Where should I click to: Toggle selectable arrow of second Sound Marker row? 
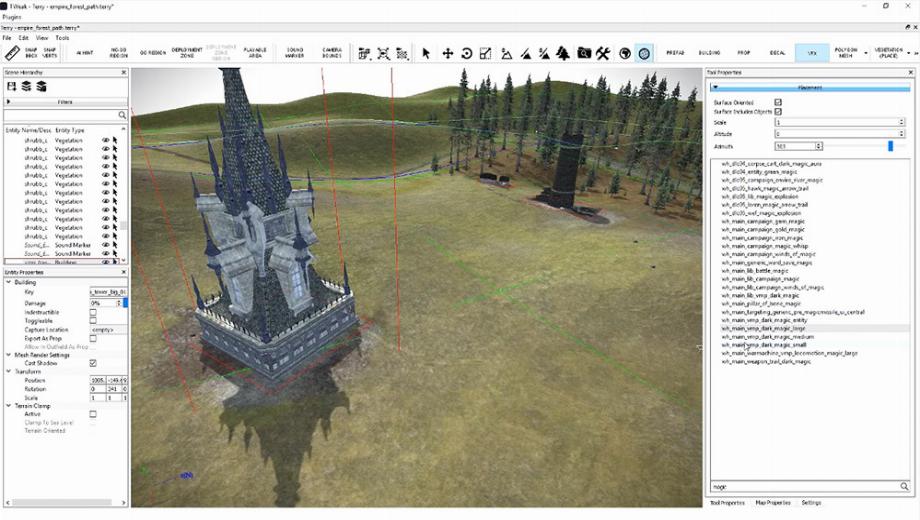[x=115, y=254]
